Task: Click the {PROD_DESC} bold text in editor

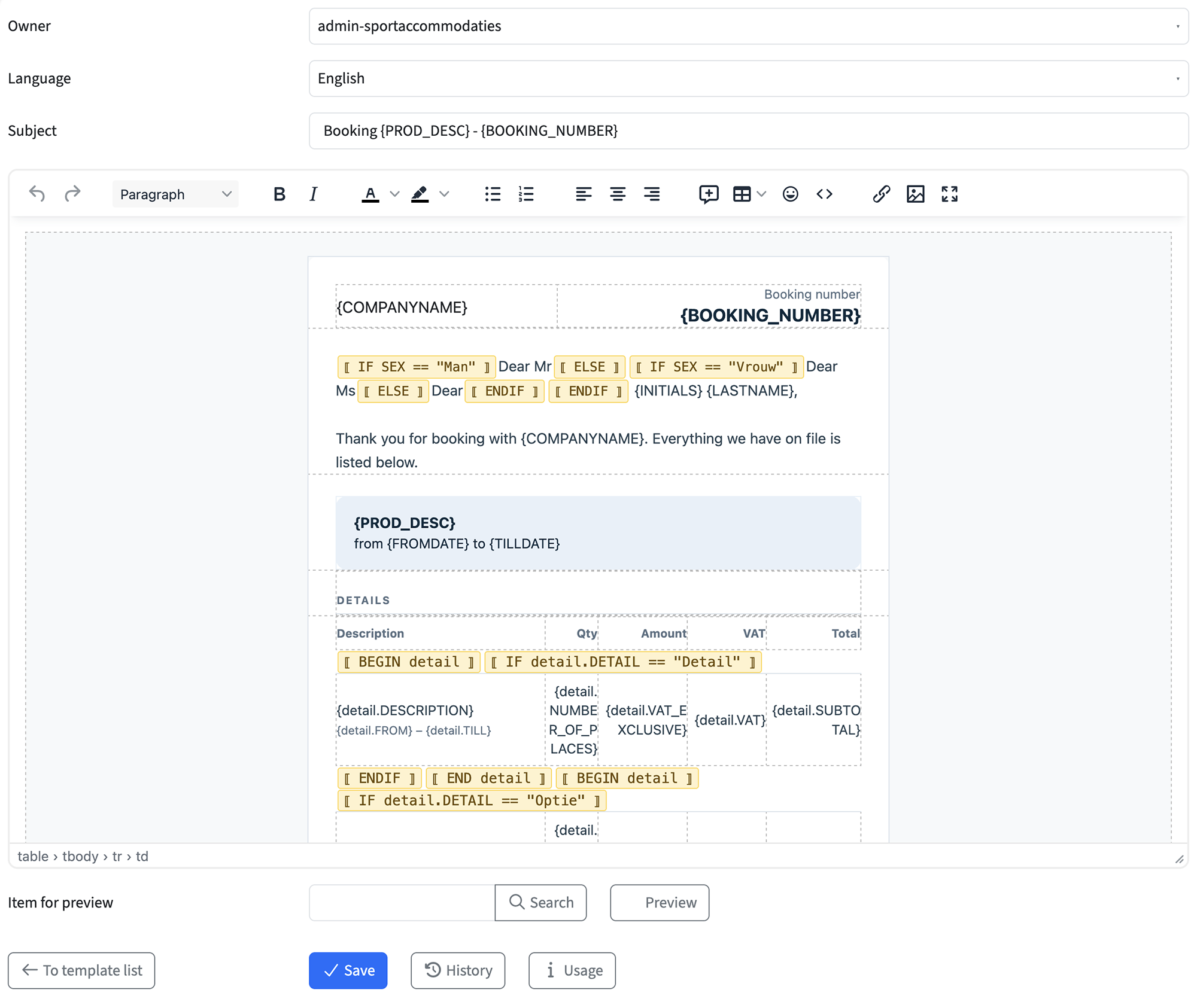Action: [405, 523]
